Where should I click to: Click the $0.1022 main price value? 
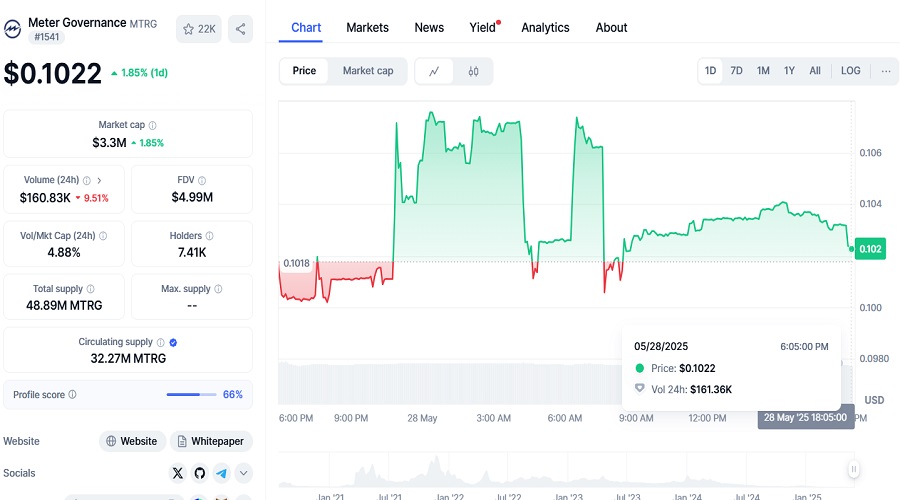pos(53,73)
